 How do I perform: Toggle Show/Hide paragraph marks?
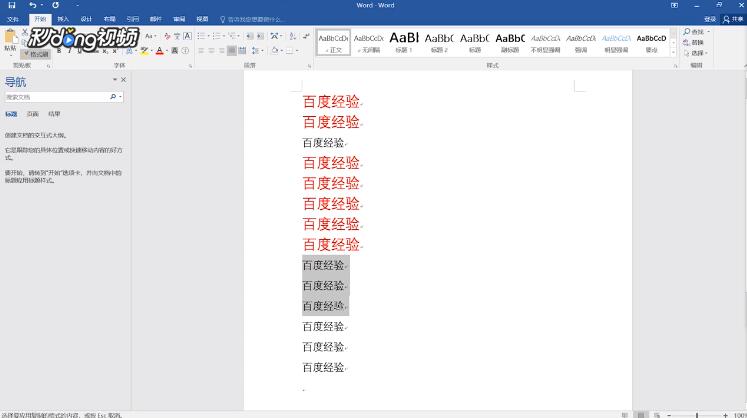click(x=306, y=36)
